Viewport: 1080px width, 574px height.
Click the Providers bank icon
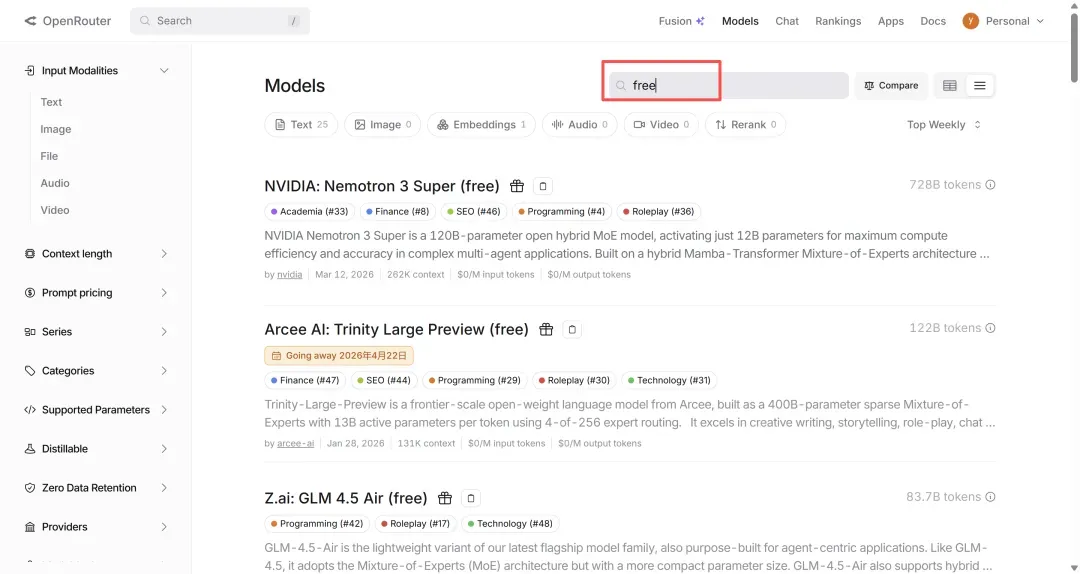point(30,527)
